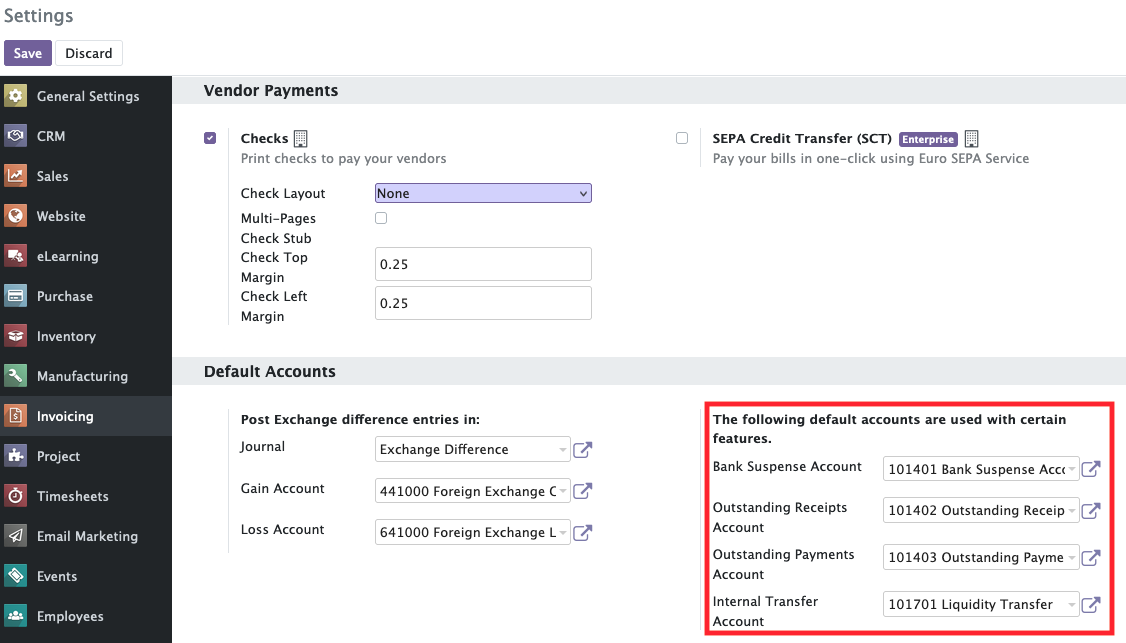The width and height of the screenshot is (1126, 643).
Task: Select Purchase in settings sidebar
Action: pos(86,296)
